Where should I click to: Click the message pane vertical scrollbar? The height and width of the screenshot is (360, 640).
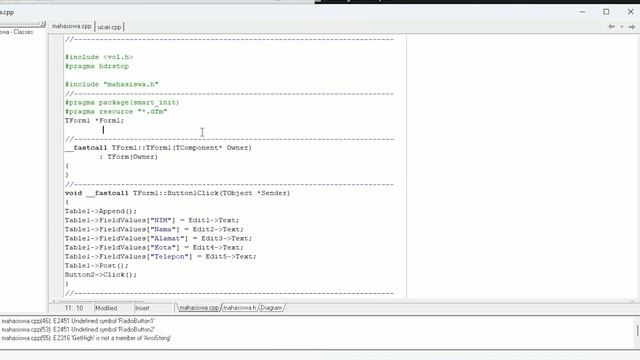[x=637, y=330]
